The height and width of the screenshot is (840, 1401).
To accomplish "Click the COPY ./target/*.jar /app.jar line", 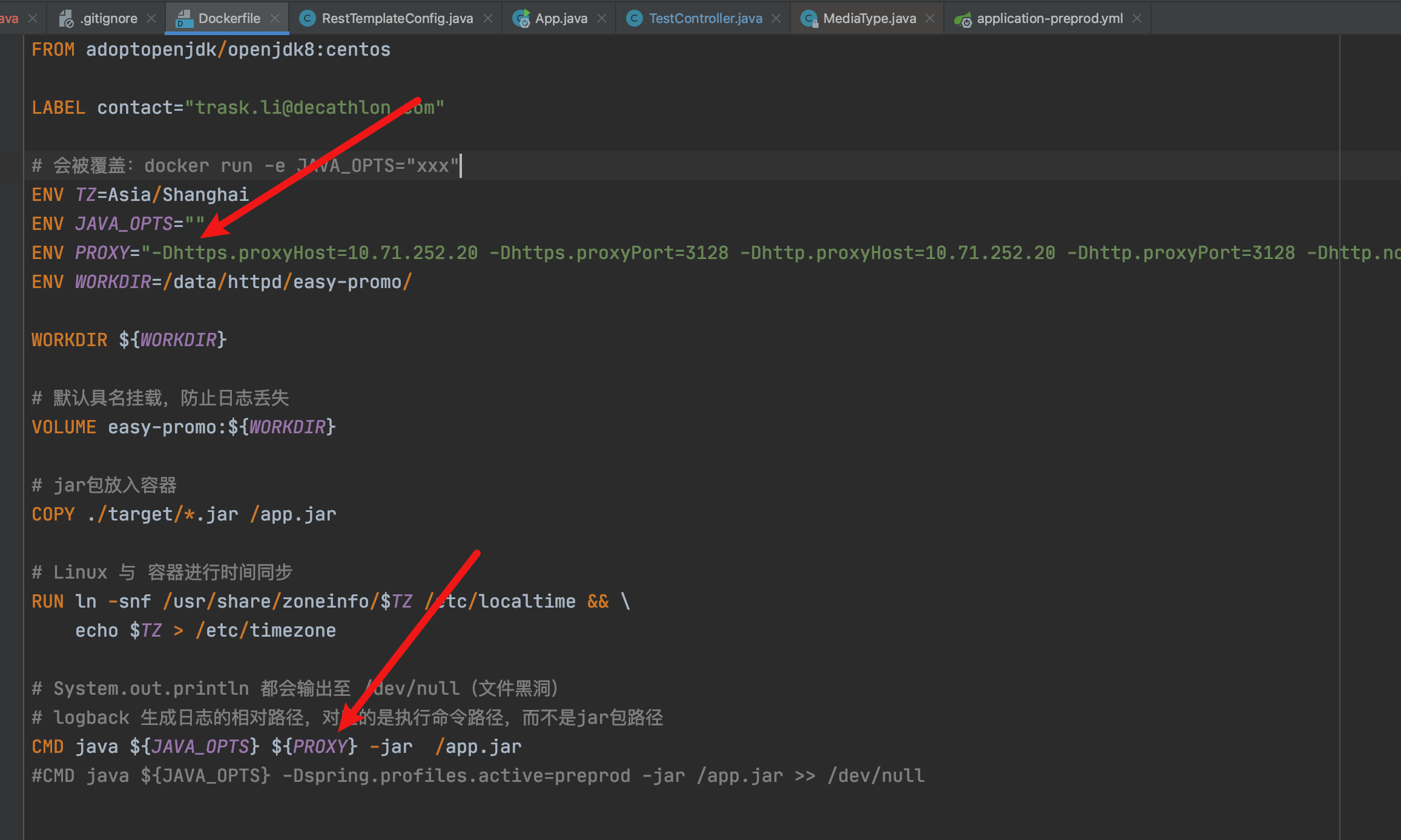I will [183, 514].
